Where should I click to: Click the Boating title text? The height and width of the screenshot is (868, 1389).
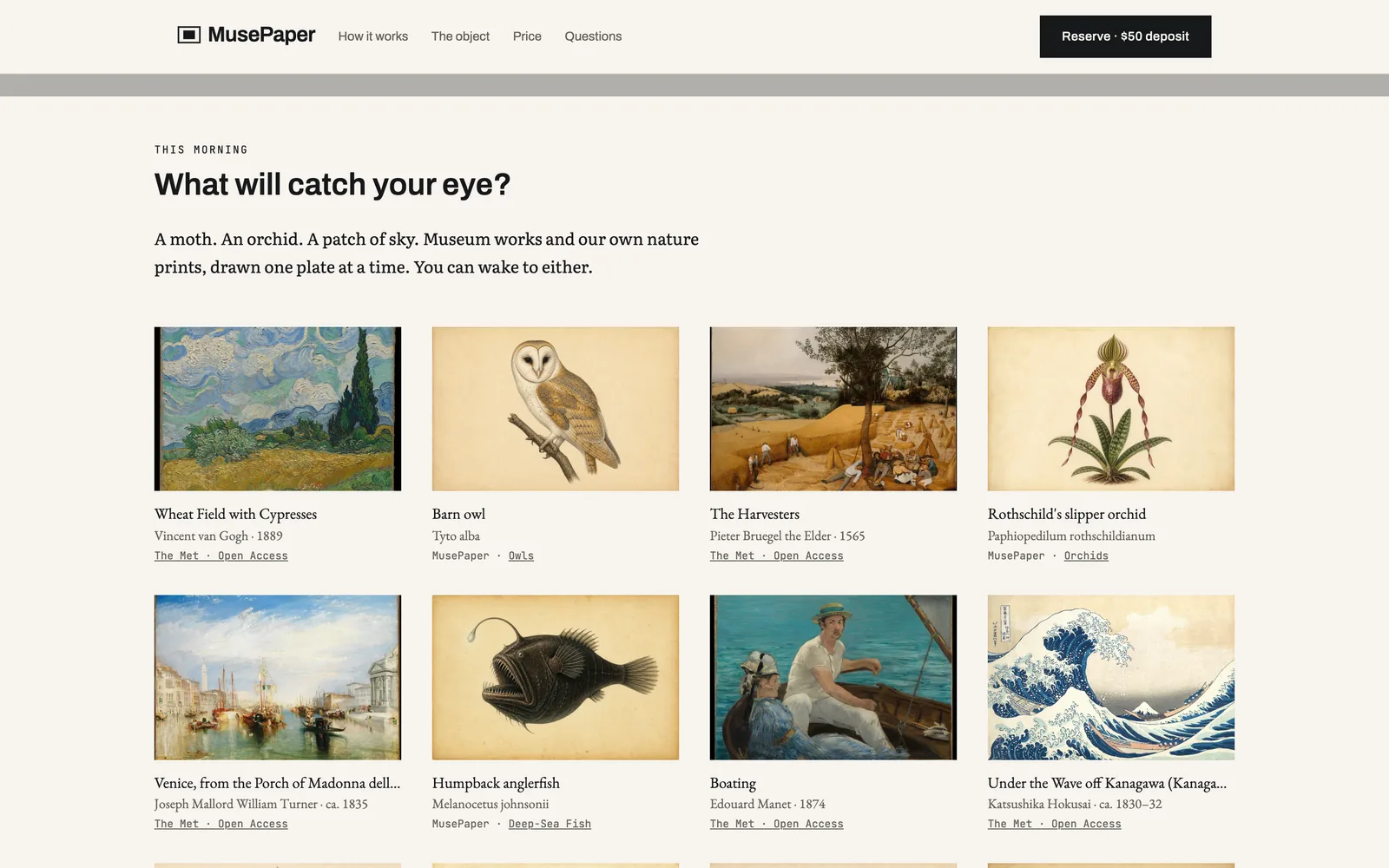pyautogui.click(x=733, y=783)
